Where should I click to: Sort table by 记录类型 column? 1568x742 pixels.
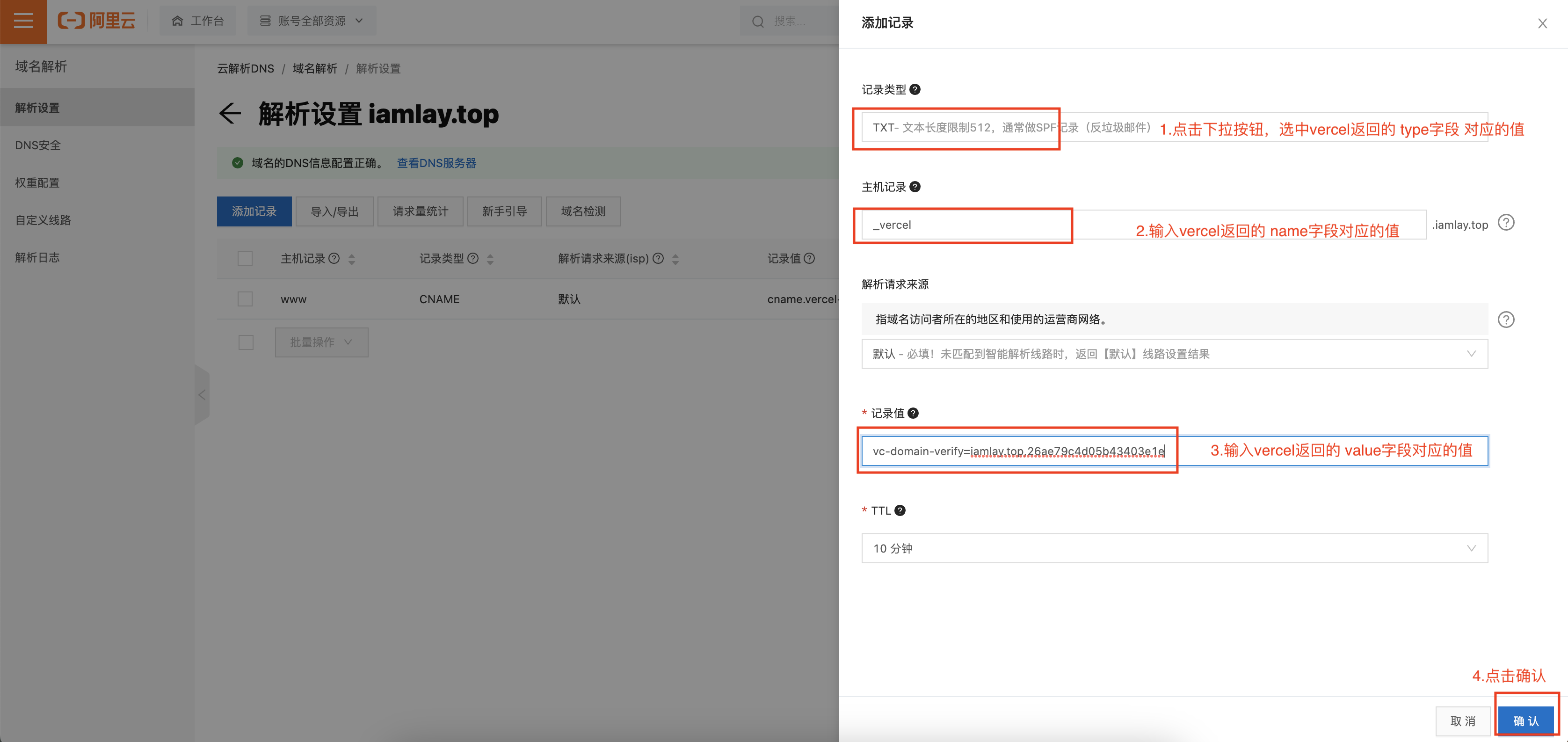tap(490, 259)
